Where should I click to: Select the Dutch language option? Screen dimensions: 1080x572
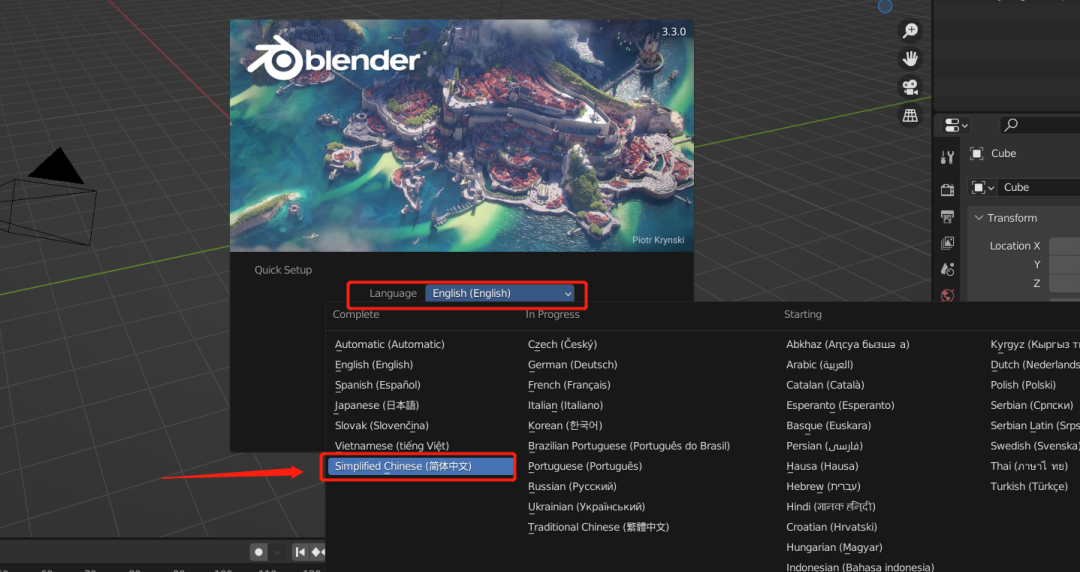(1035, 365)
